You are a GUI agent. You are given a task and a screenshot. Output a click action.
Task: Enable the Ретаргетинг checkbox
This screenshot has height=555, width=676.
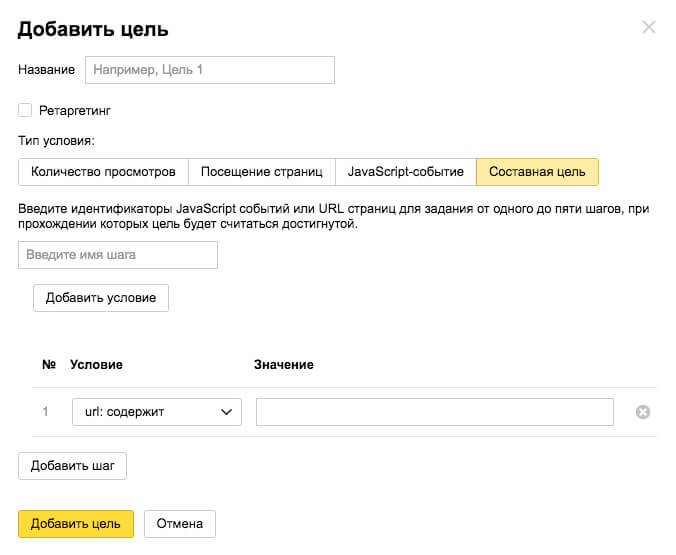(25, 110)
